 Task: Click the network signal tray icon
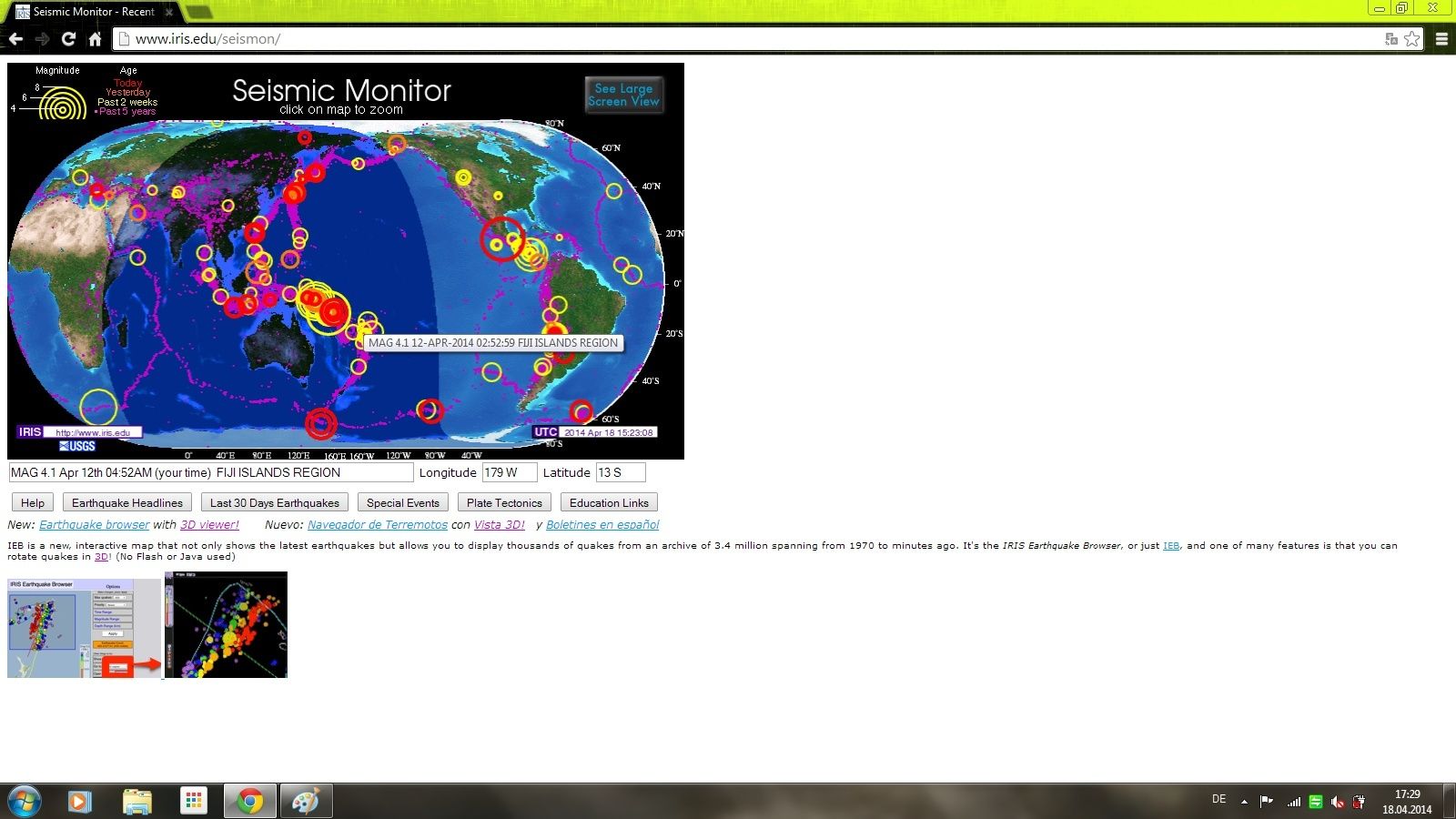(x=1293, y=802)
